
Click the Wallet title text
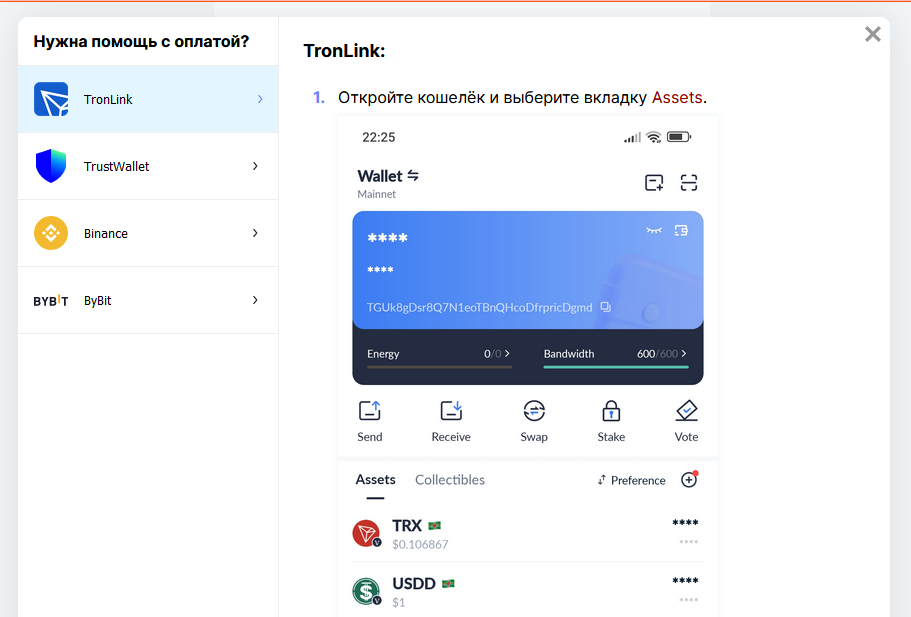click(380, 176)
